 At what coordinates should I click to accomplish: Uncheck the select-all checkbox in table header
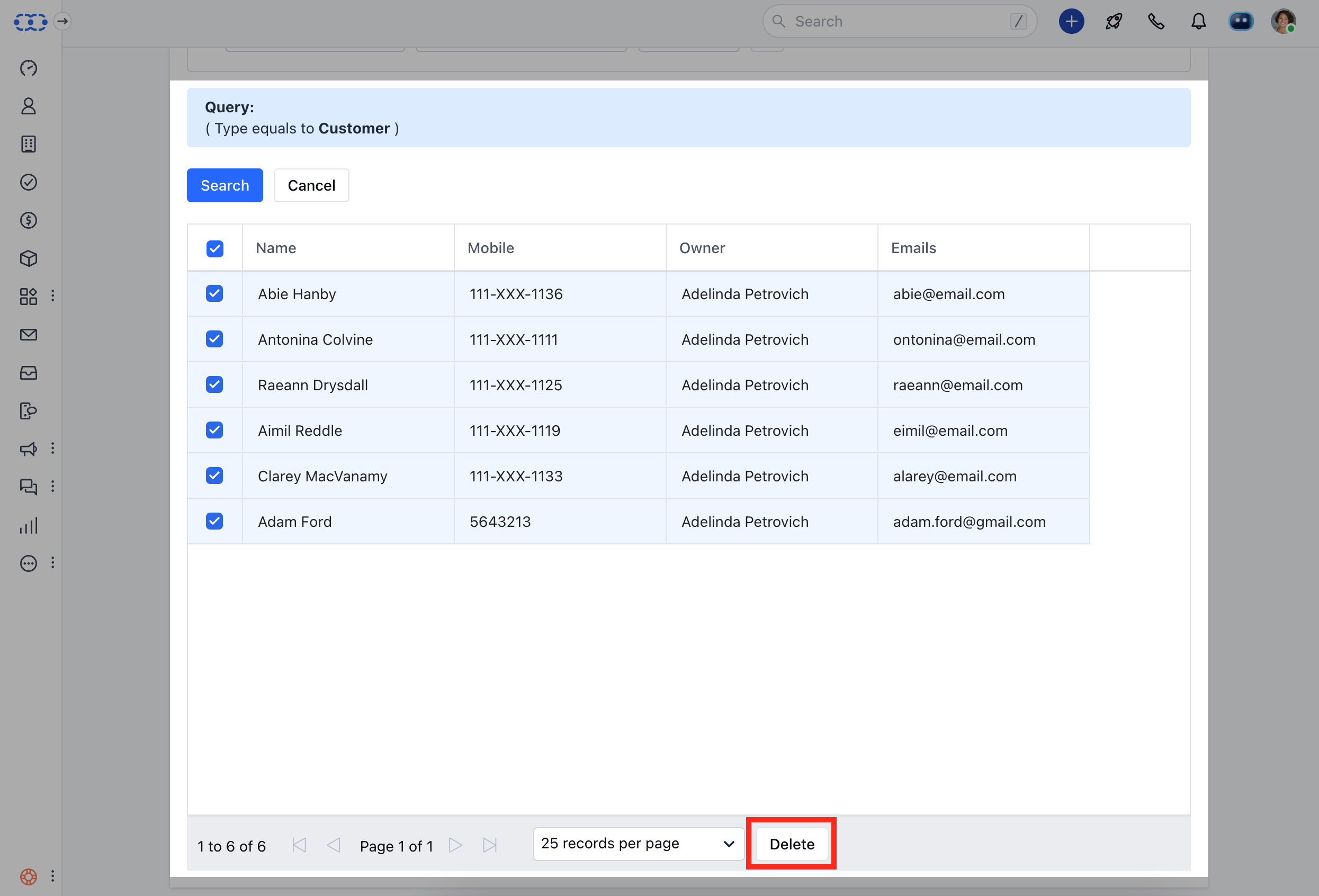pos(214,248)
